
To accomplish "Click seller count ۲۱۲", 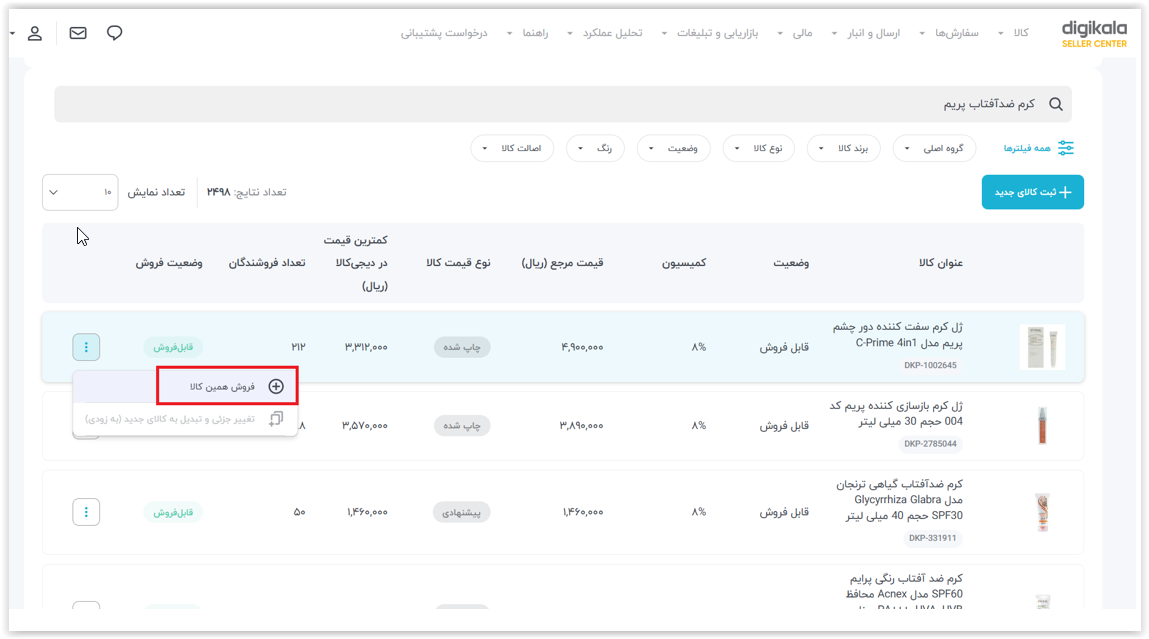I will tap(298, 347).
